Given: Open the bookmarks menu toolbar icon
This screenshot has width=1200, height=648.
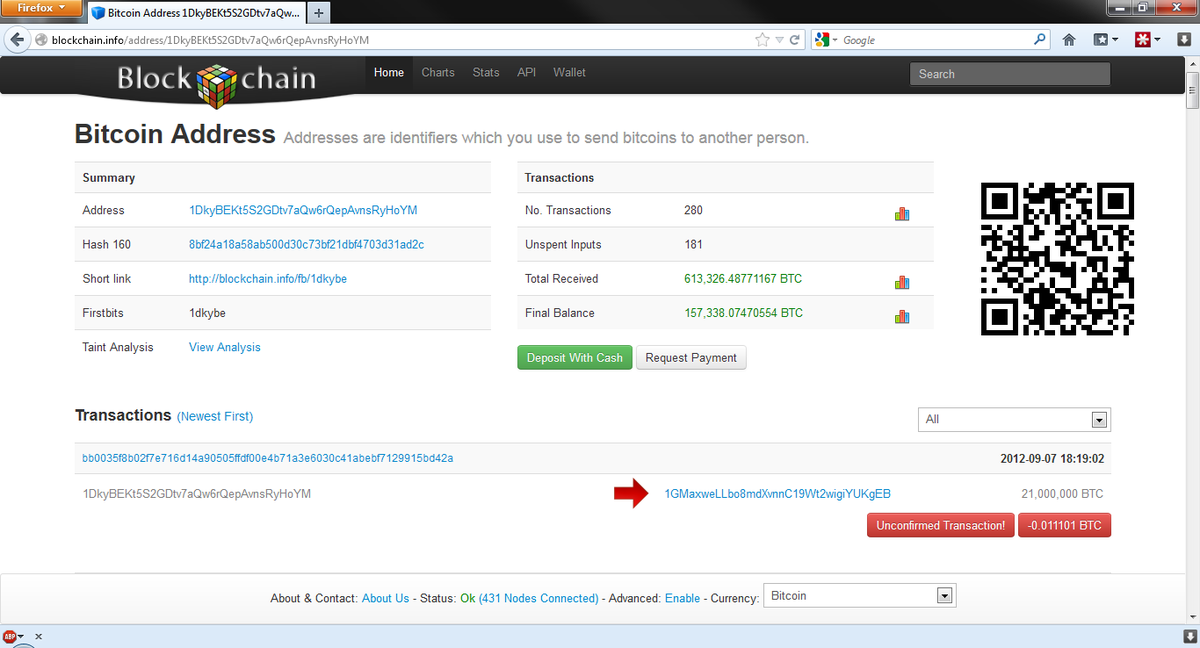Looking at the screenshot, I should coord(1105,40).
